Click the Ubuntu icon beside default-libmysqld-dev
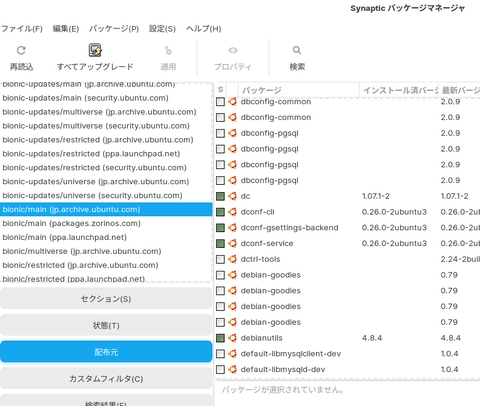 232,369
